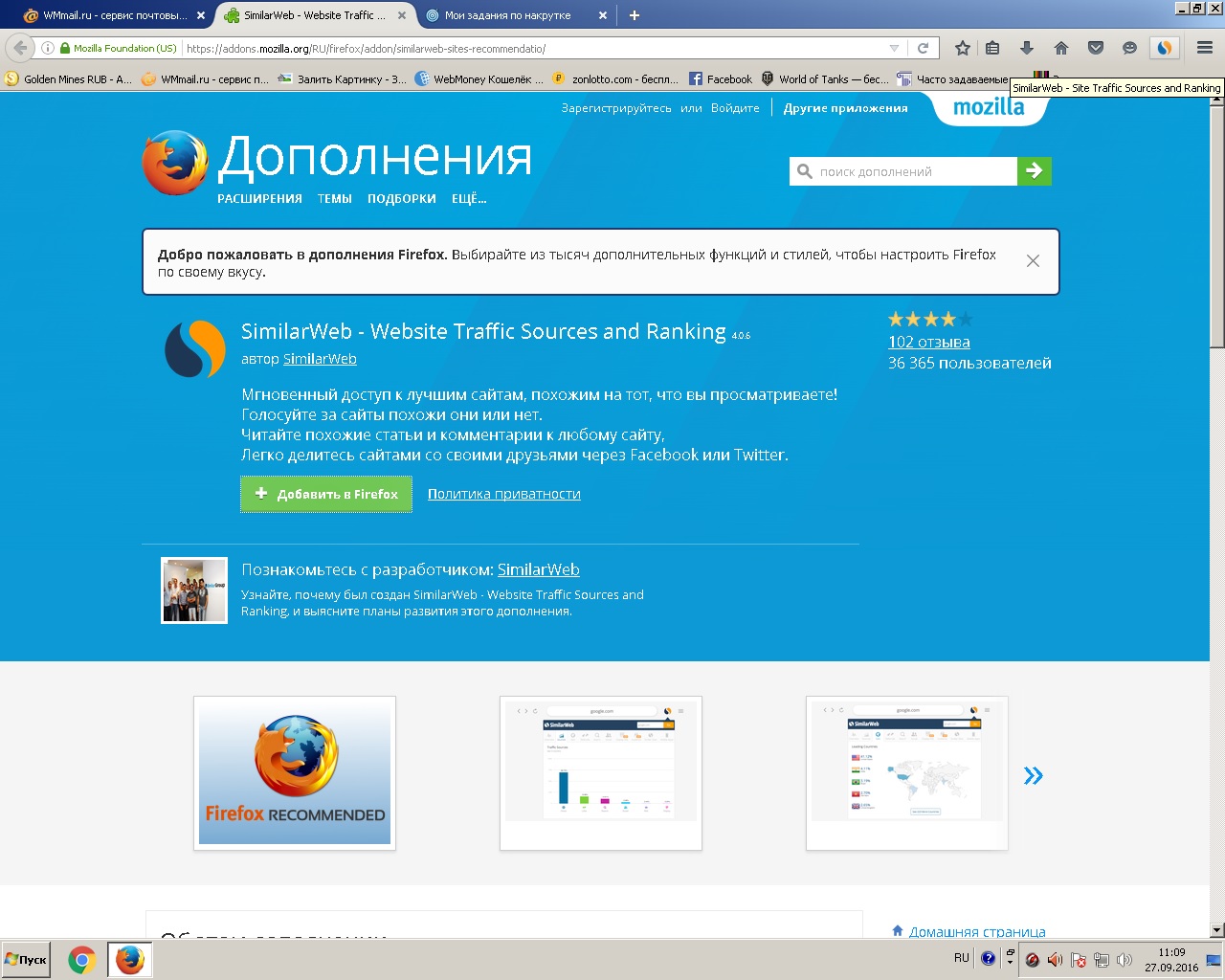Viewport: 1225px width, 980px height.
Task: Open the WMmail.ru bookmark in the bookmarks bar
Action: (205, 79)
